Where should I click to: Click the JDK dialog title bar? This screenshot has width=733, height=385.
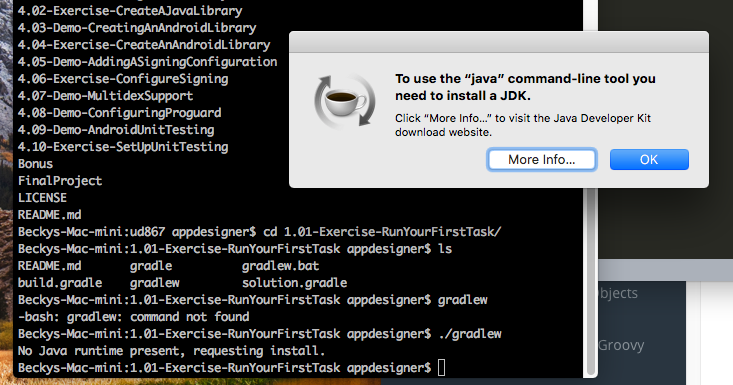[499, 42]
